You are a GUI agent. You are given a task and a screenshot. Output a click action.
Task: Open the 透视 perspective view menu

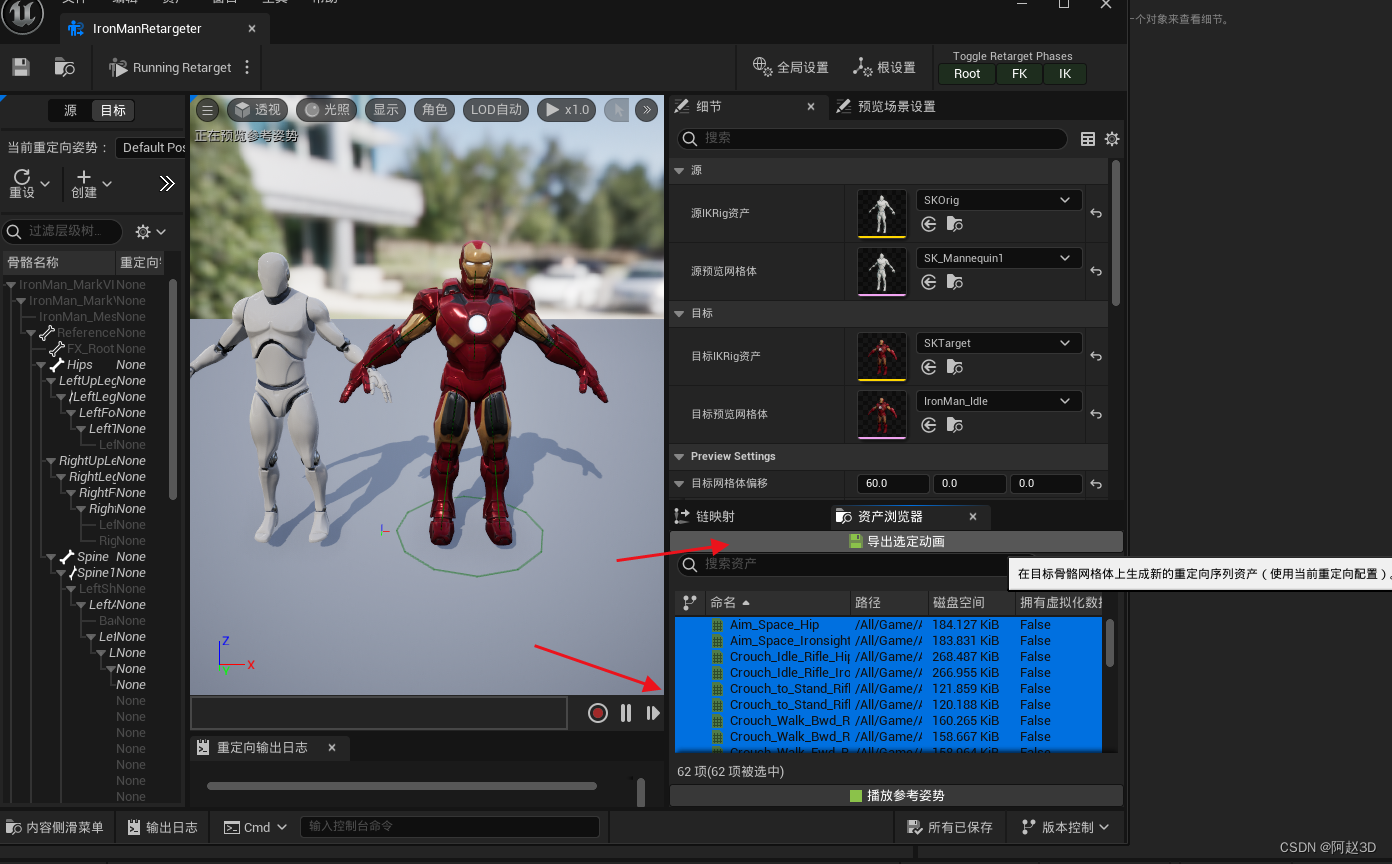point(258,110)
